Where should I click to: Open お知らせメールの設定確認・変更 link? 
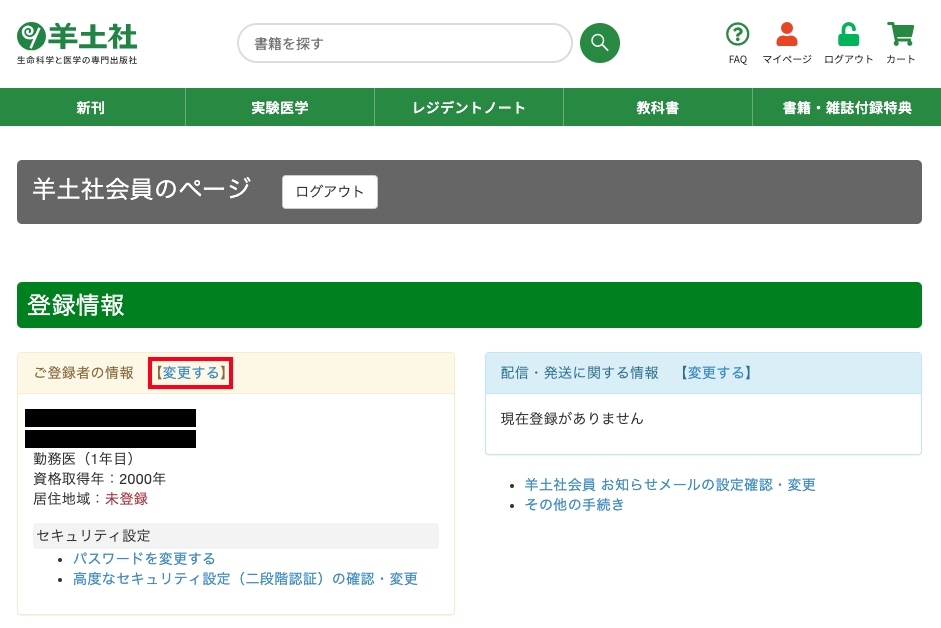[670, 484]
